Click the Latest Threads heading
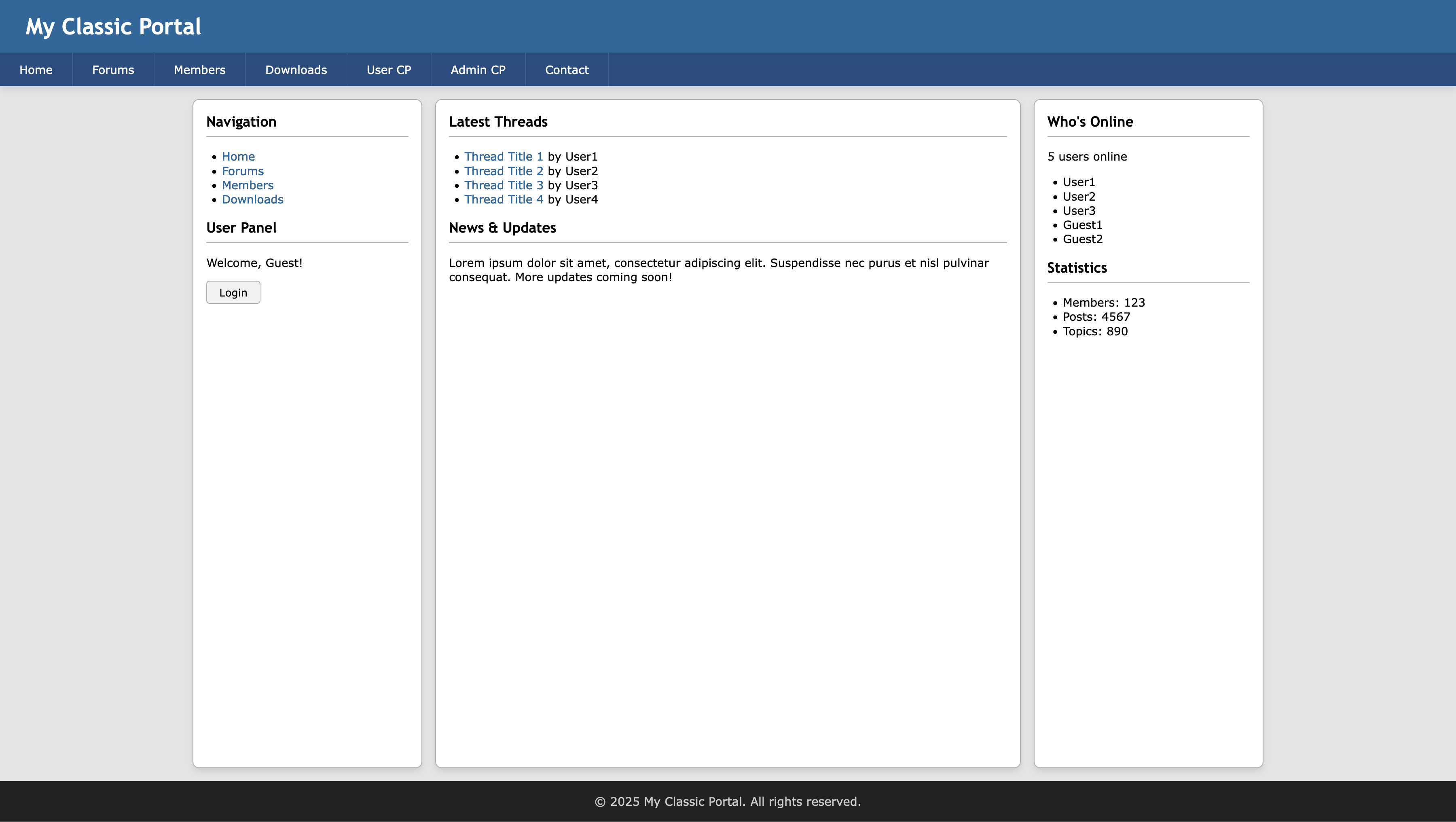The width and height of the screenshot is (1456, 822). [x=498, y=121]
